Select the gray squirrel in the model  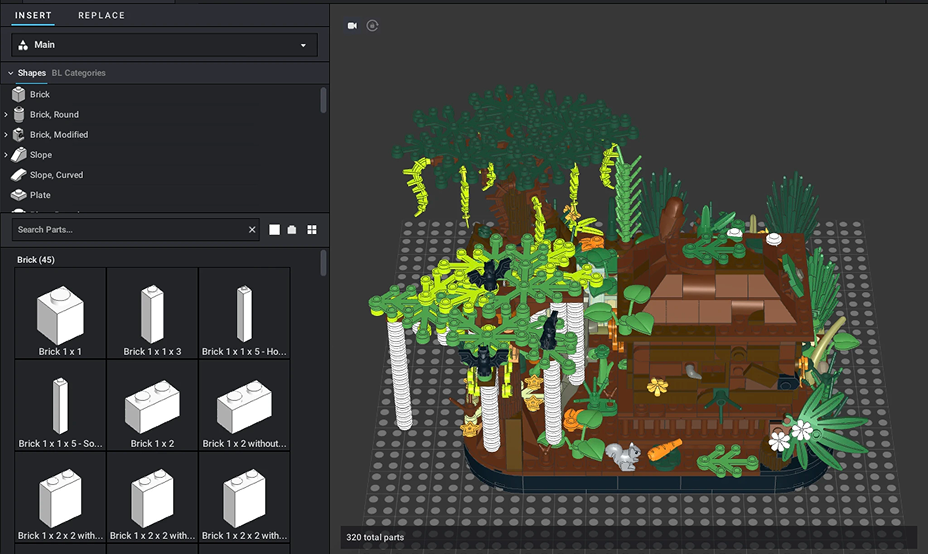(624, 456)
